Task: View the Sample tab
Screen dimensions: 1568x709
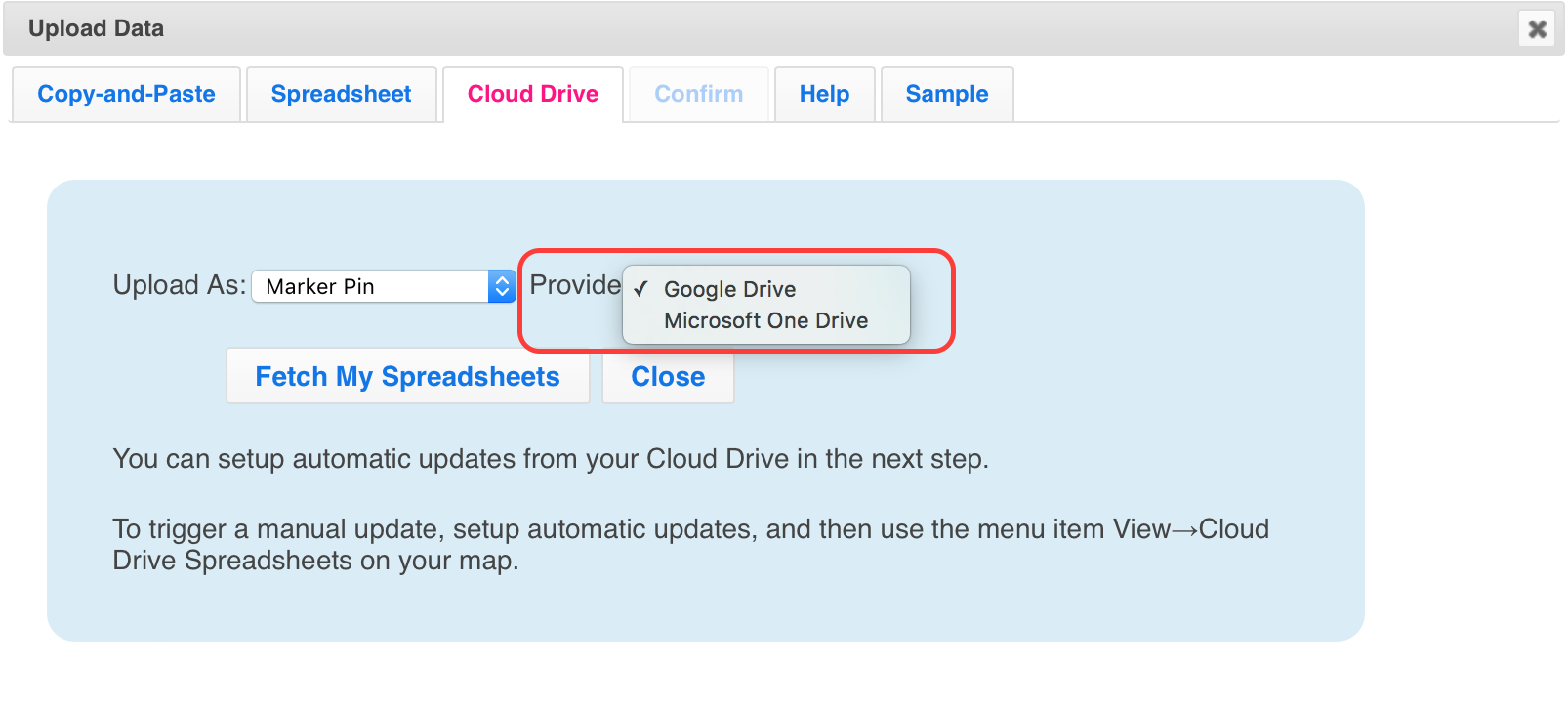Action: (946, 94)
